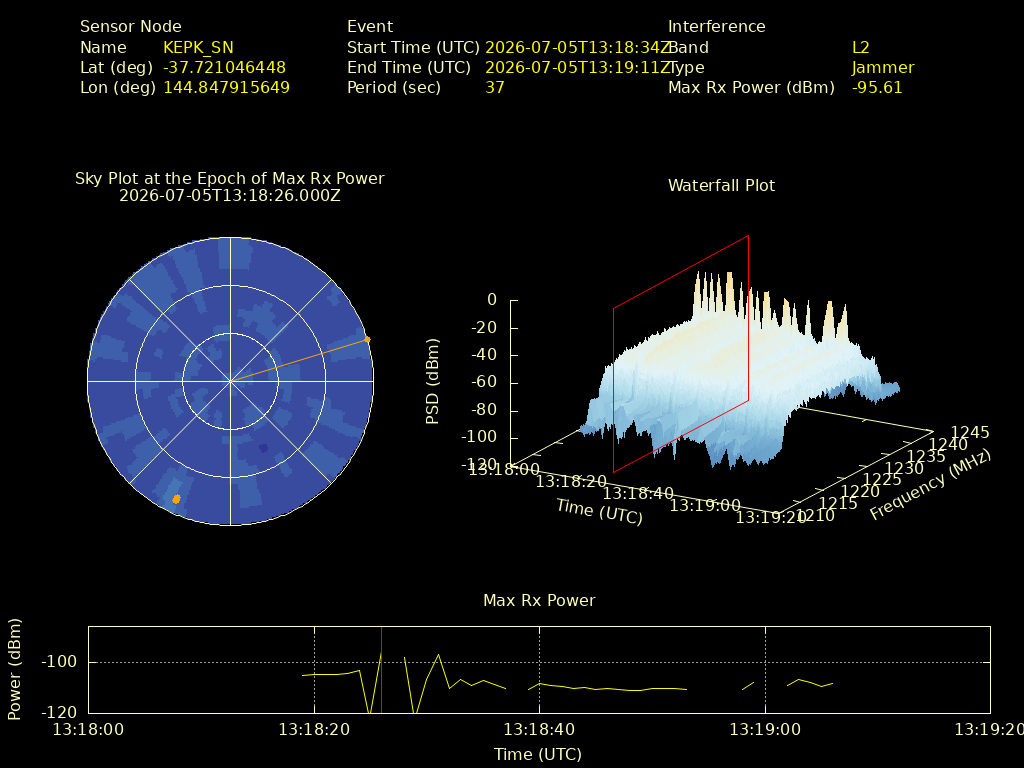Screen dimensions: 1024x768
Task: Click the dark blue spot in sky plot
Action: pyautogui.click(x=263, y=448)
